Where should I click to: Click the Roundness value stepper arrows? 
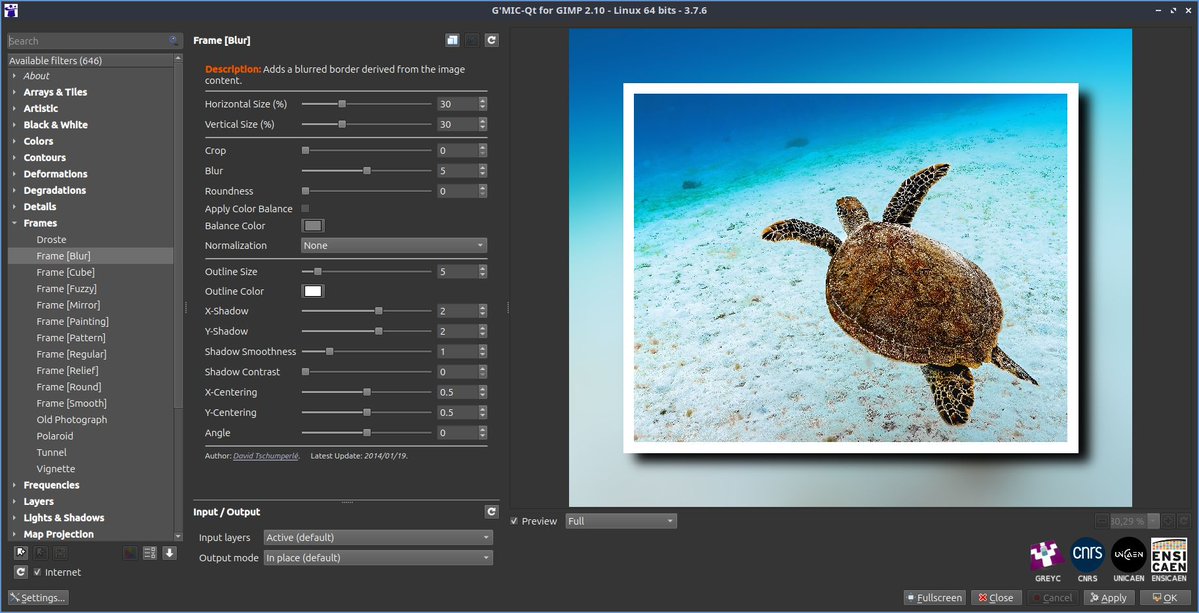tap(483, 191)
